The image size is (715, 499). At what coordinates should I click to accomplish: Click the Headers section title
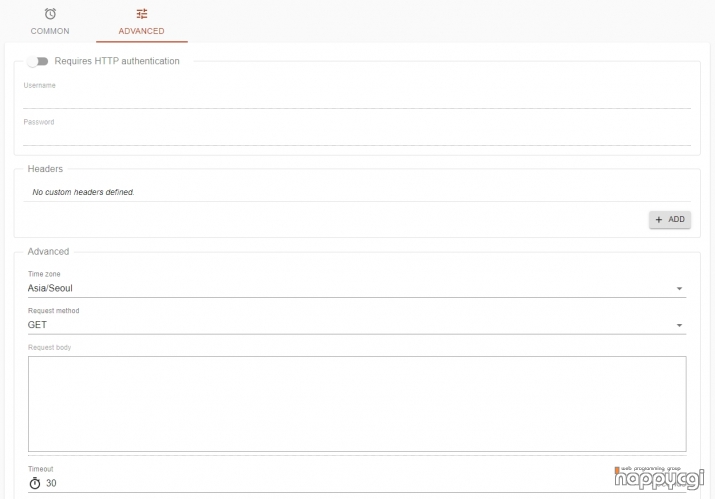click(45, 169)
